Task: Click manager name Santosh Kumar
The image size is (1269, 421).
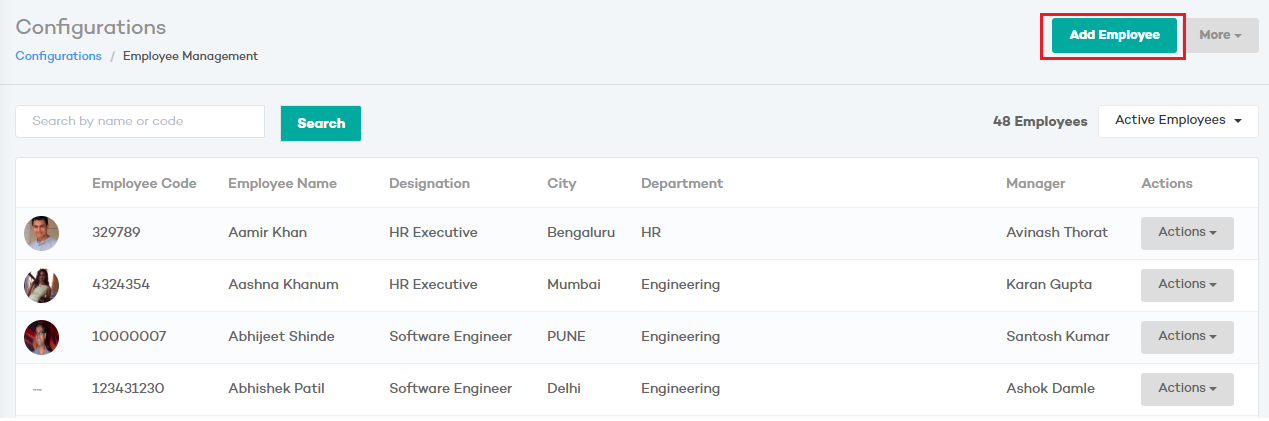Action: (x=1058, y=336)
